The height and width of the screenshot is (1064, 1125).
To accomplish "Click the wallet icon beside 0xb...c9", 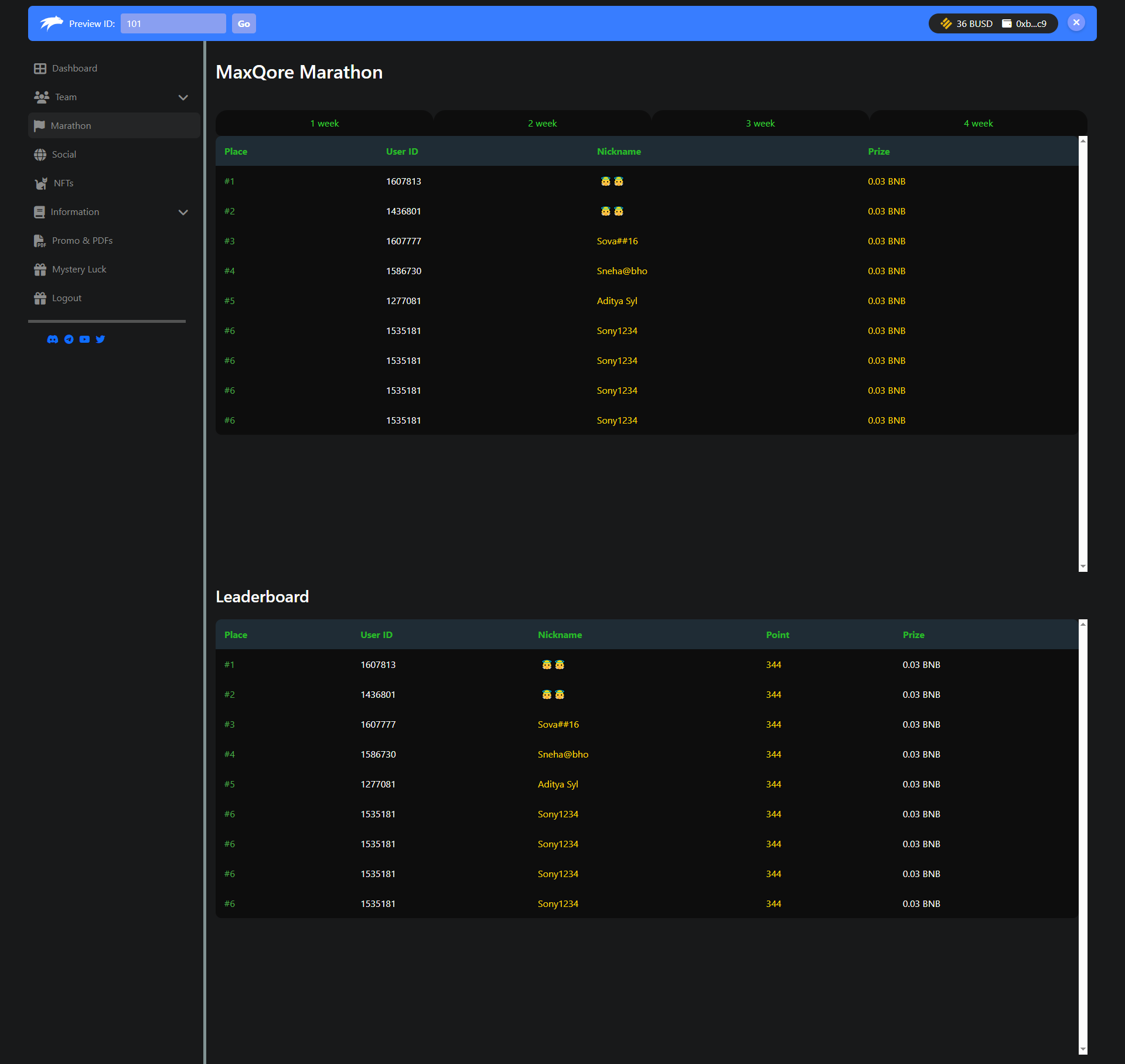I will (x=1007, y=23).
